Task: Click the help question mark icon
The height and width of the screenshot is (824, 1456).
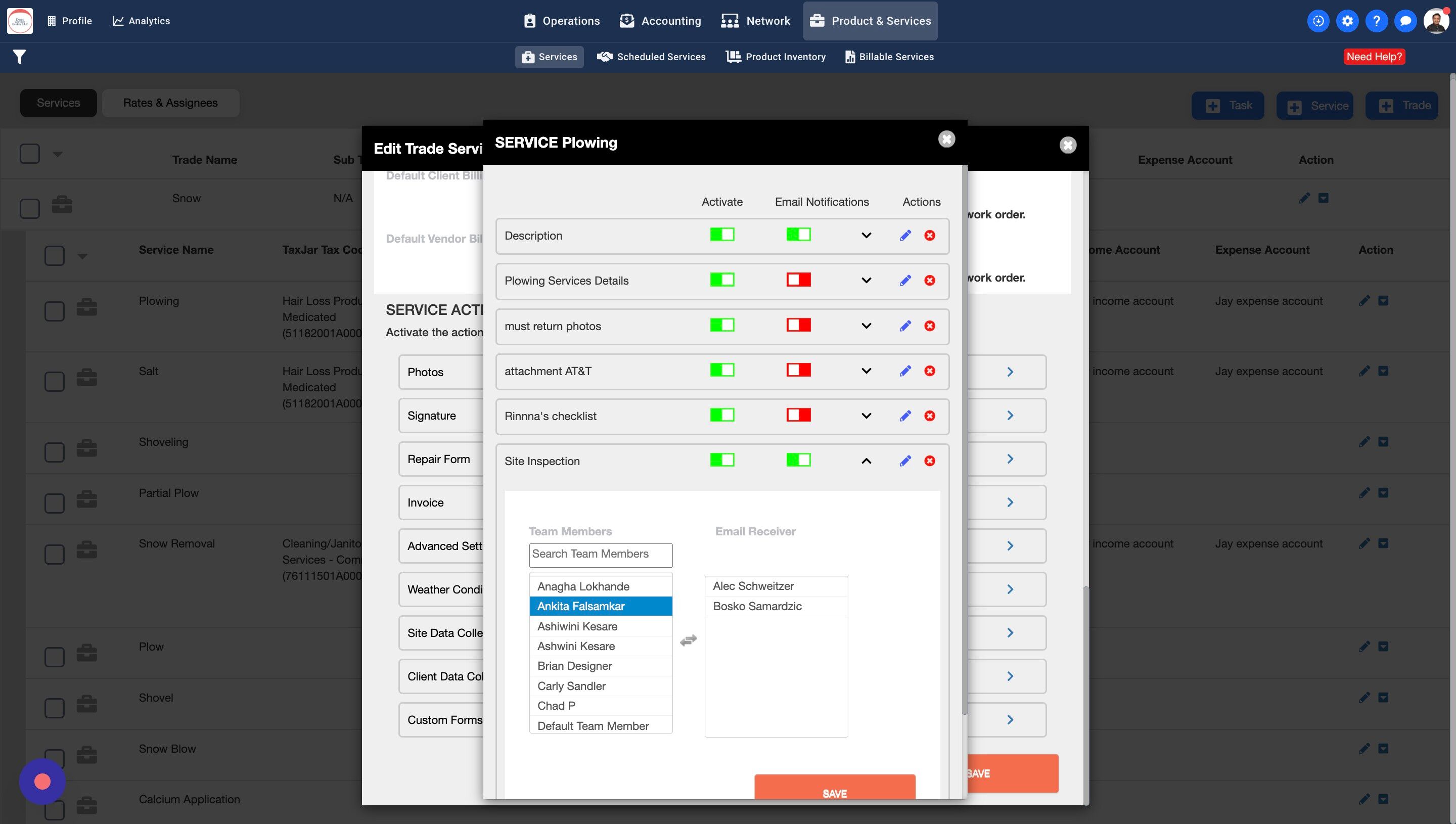Action: pyautogui.click(x=1376, y=21)
